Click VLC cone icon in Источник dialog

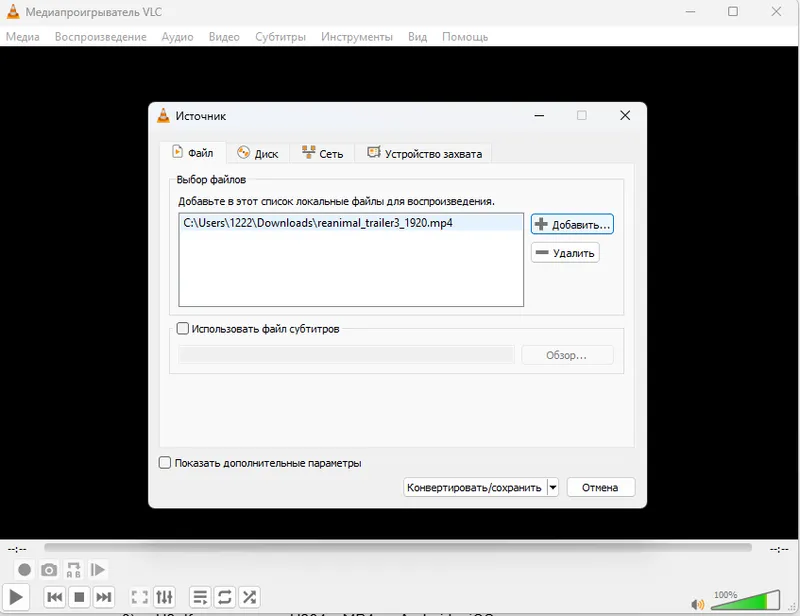(x=163, y=116)
